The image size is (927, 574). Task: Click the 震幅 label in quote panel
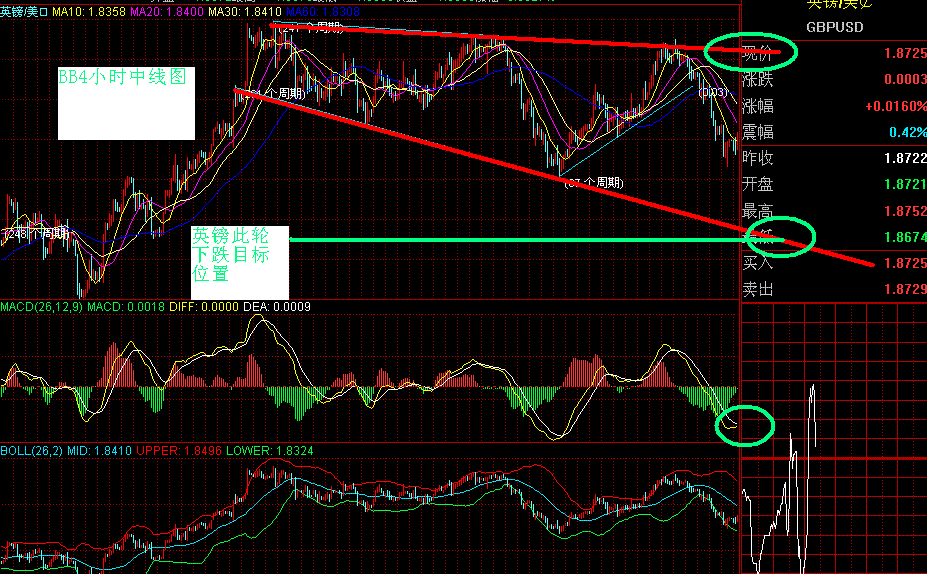click(757, 132)
